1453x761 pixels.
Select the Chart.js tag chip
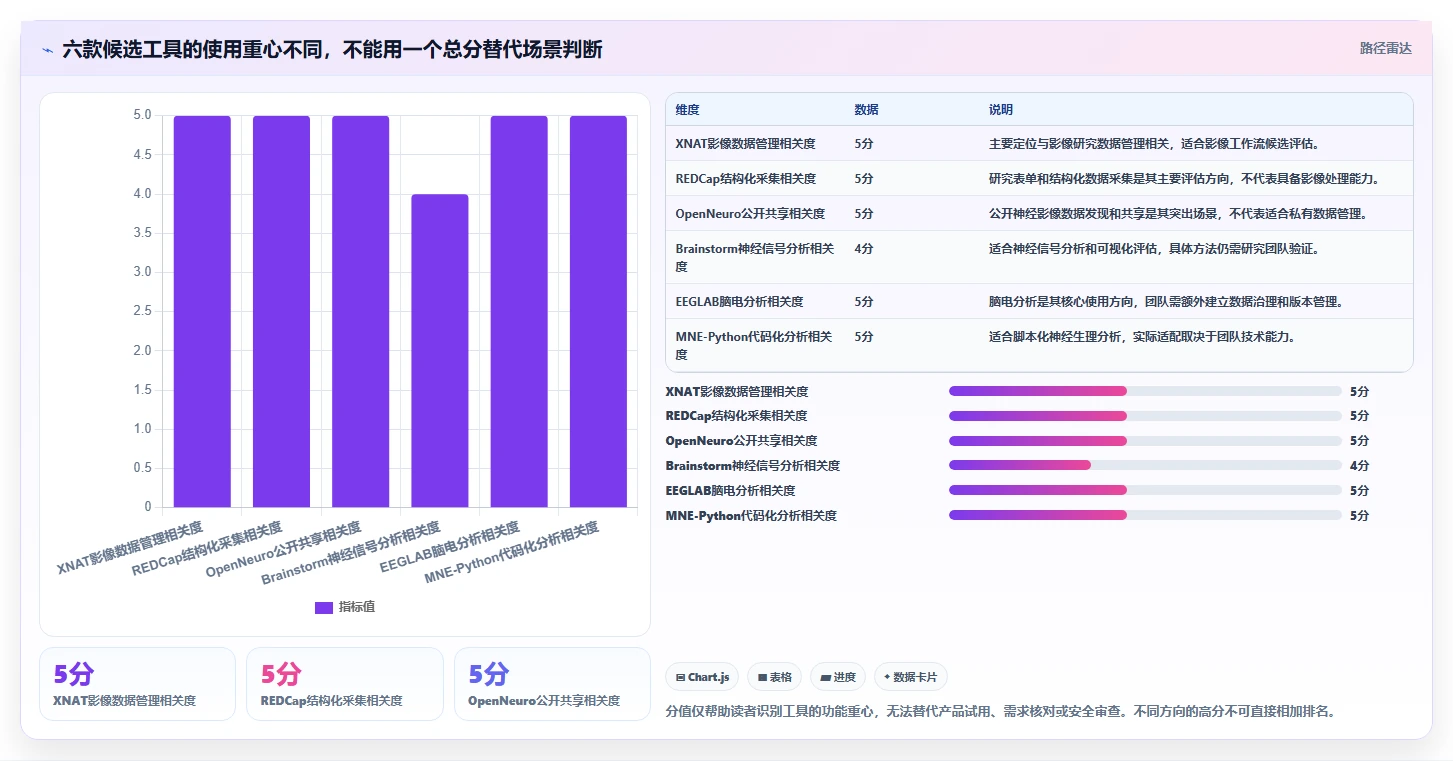tap(702, 677)
